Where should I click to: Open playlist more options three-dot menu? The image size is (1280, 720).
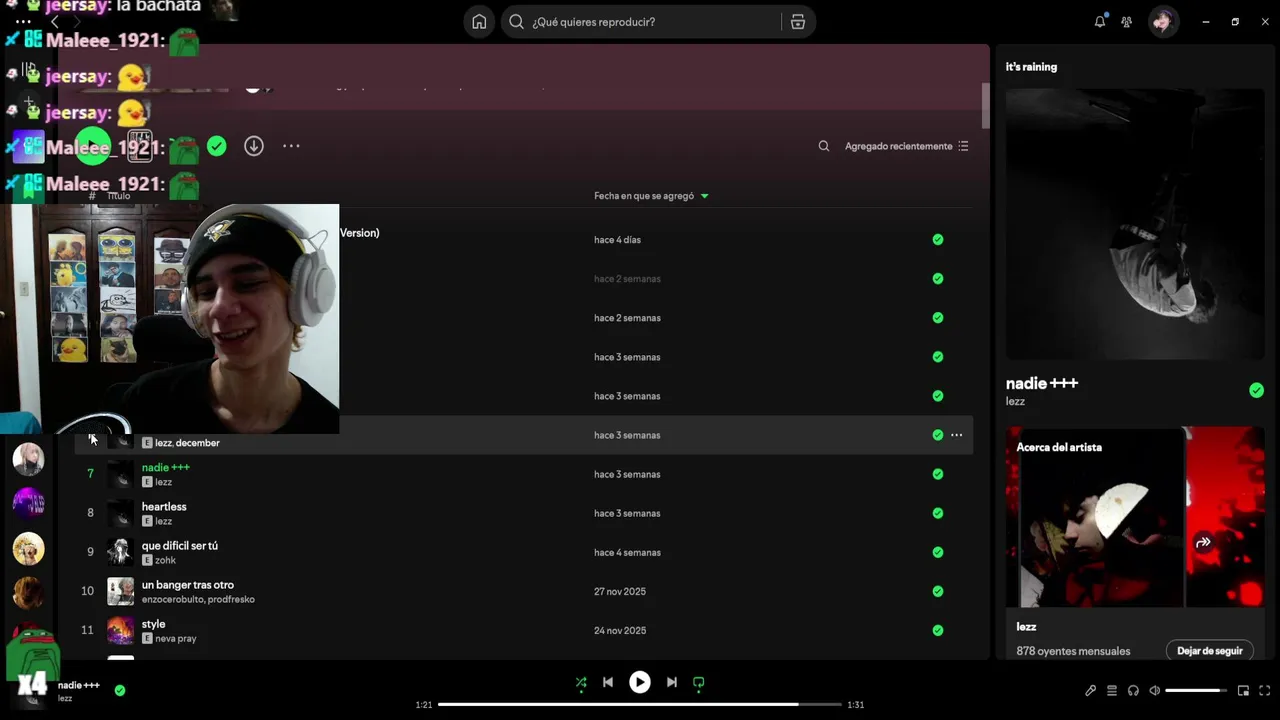(291, 146)
